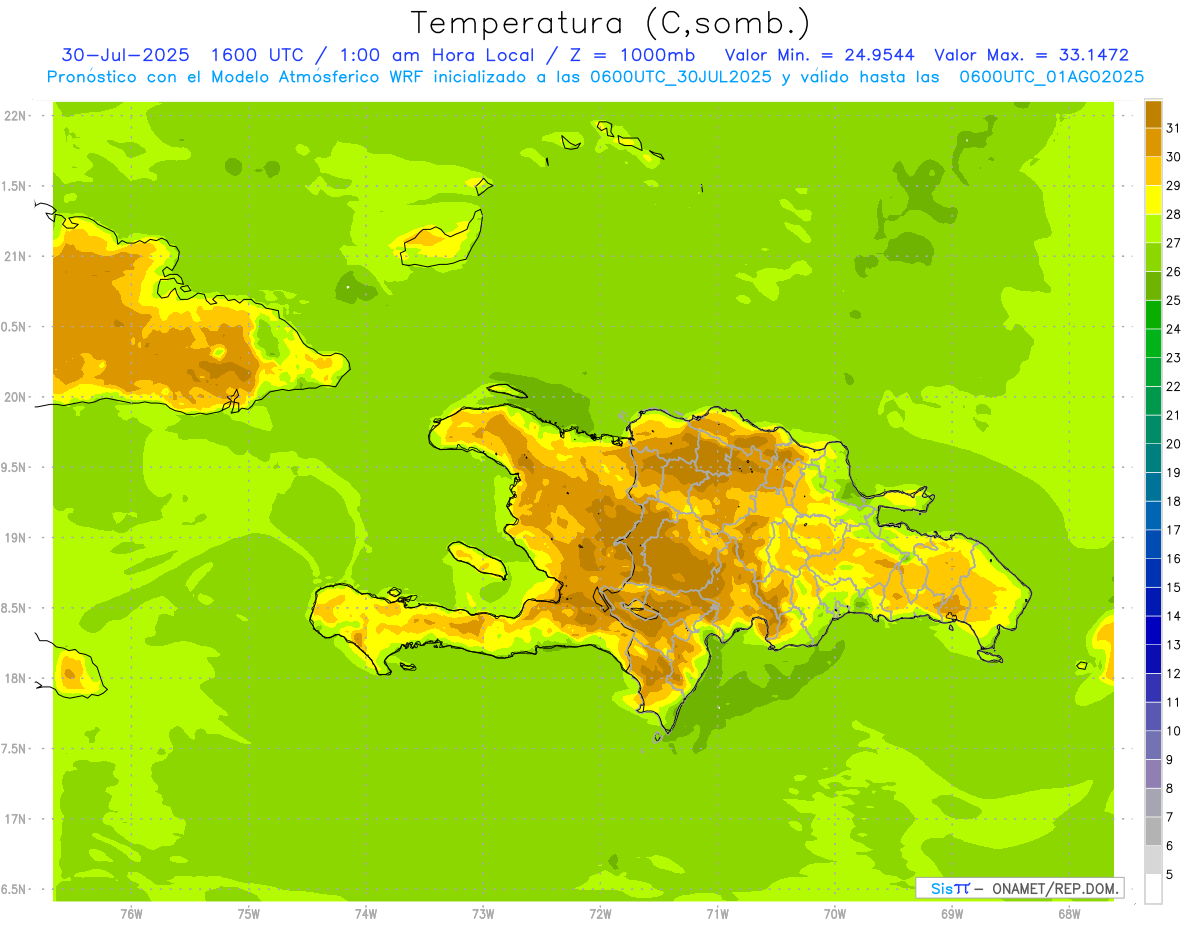
Task: Click the legend value "29"
Action: click(1173, 185)
